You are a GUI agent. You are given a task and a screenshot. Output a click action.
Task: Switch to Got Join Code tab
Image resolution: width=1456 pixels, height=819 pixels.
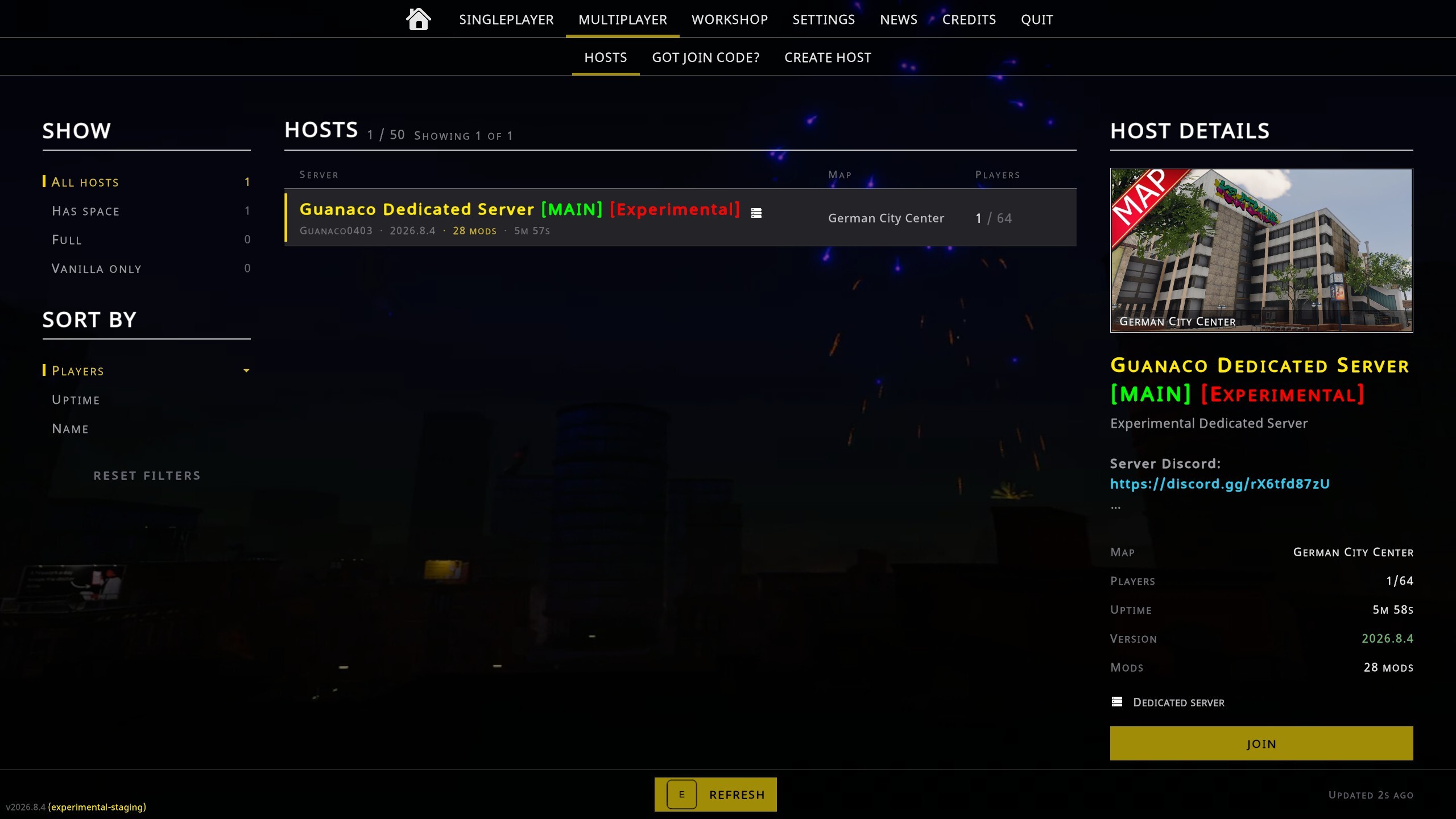705,57
